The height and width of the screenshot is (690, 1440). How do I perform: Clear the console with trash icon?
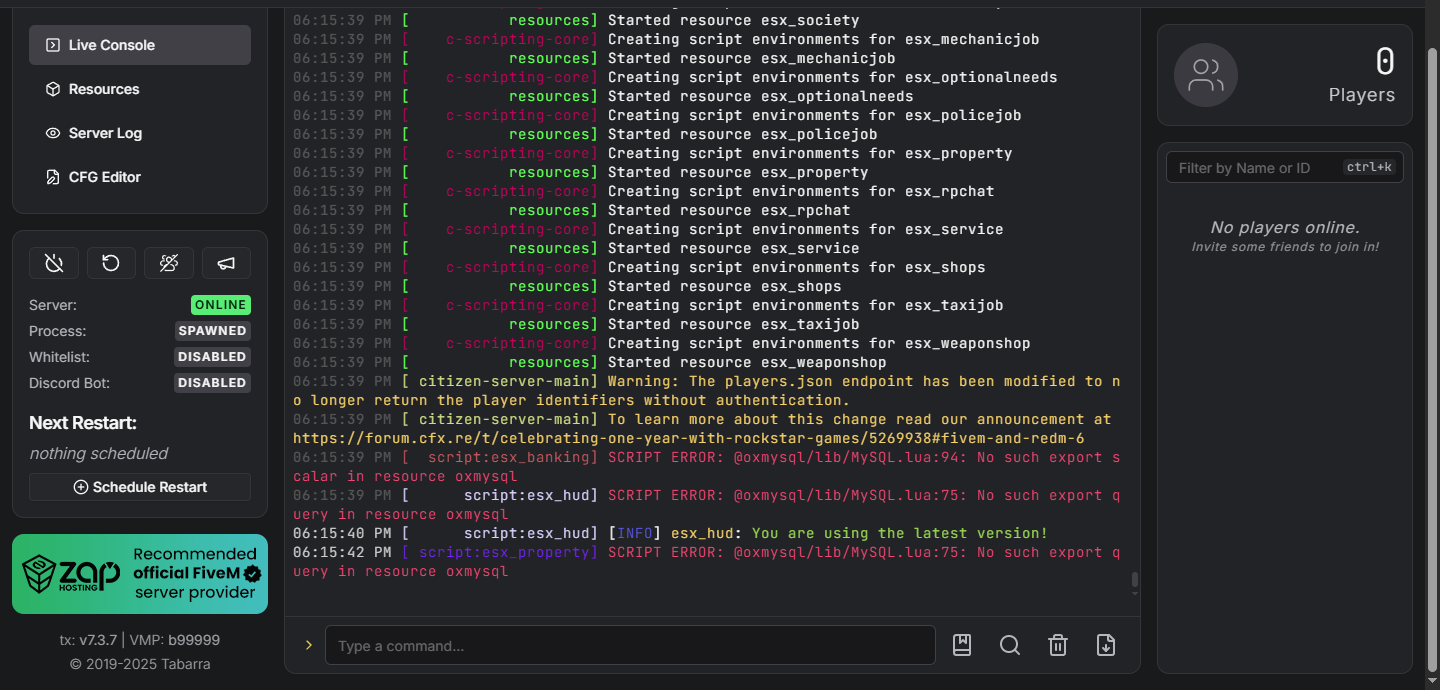point(1058,645)
